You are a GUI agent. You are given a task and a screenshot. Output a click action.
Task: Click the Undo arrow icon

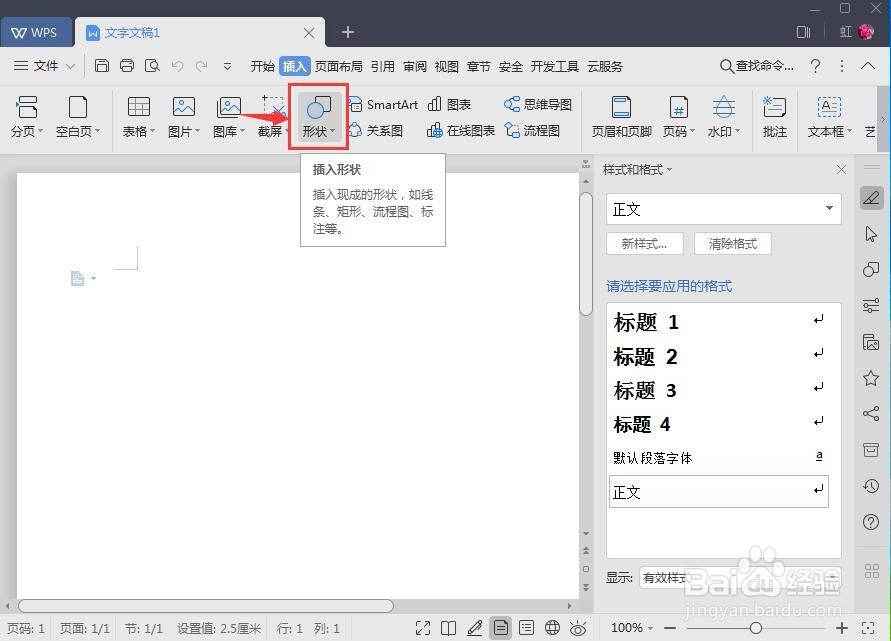pos(177,66)
